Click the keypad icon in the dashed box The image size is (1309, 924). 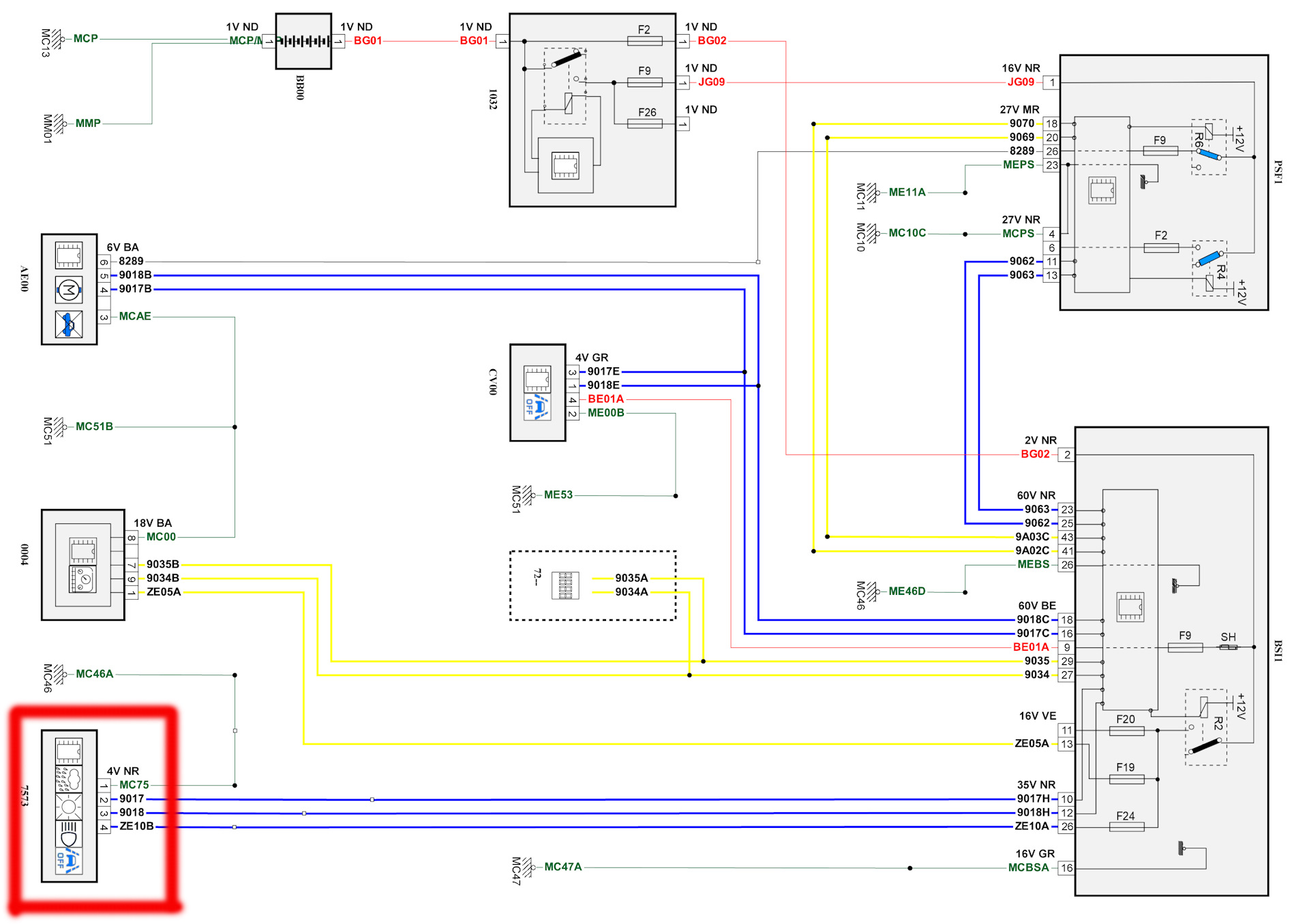click(565, 585)
